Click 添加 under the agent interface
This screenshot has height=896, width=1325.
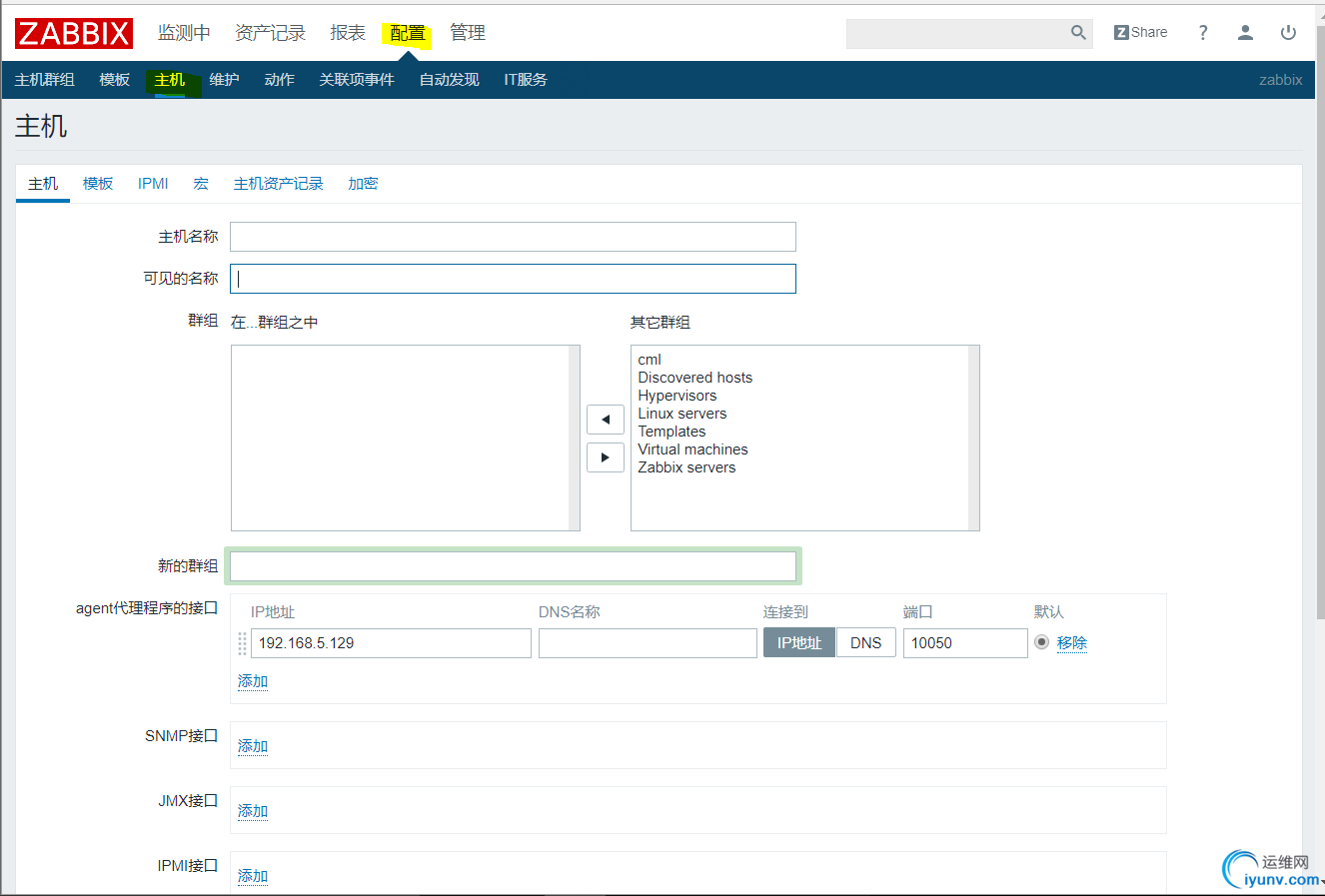pyautogui.click(x=253, y=681)
